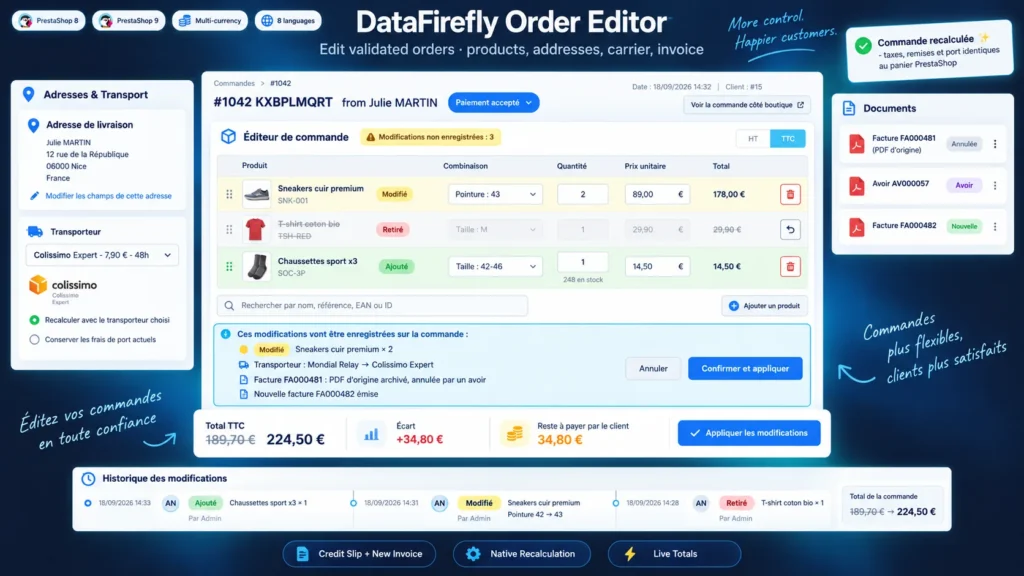Click the Chaussettes unit price field 14,50
The image size is (1024, 576).
[x=656, y=266]
